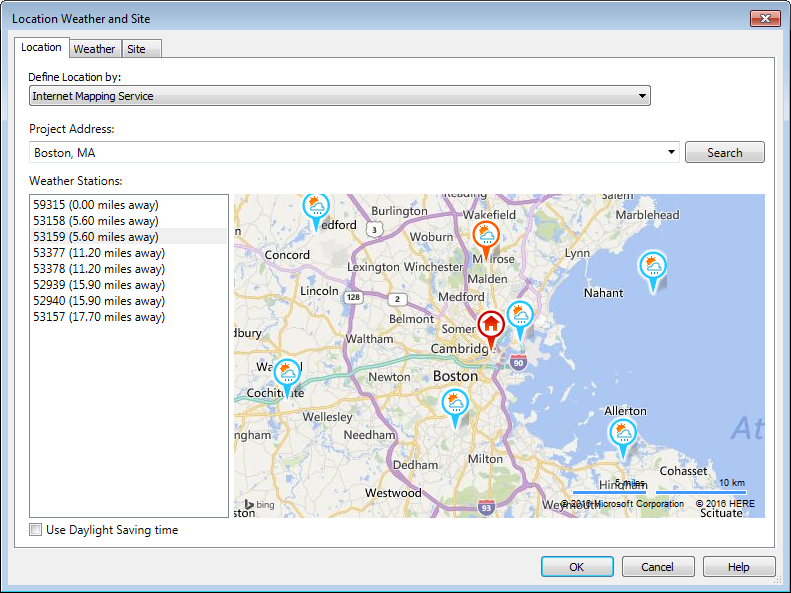Select station 53158 (5.60 miles away)

[129, 221]
